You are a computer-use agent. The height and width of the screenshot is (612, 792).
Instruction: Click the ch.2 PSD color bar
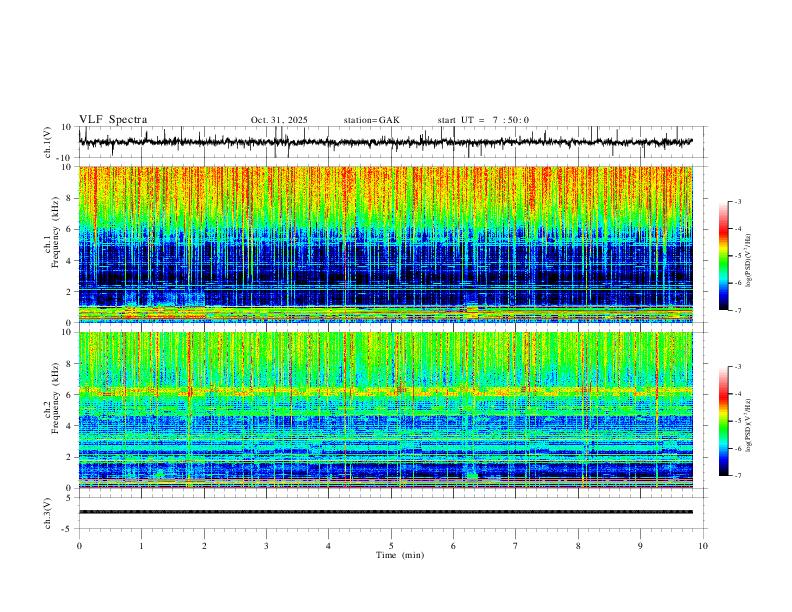coord(723,421)
